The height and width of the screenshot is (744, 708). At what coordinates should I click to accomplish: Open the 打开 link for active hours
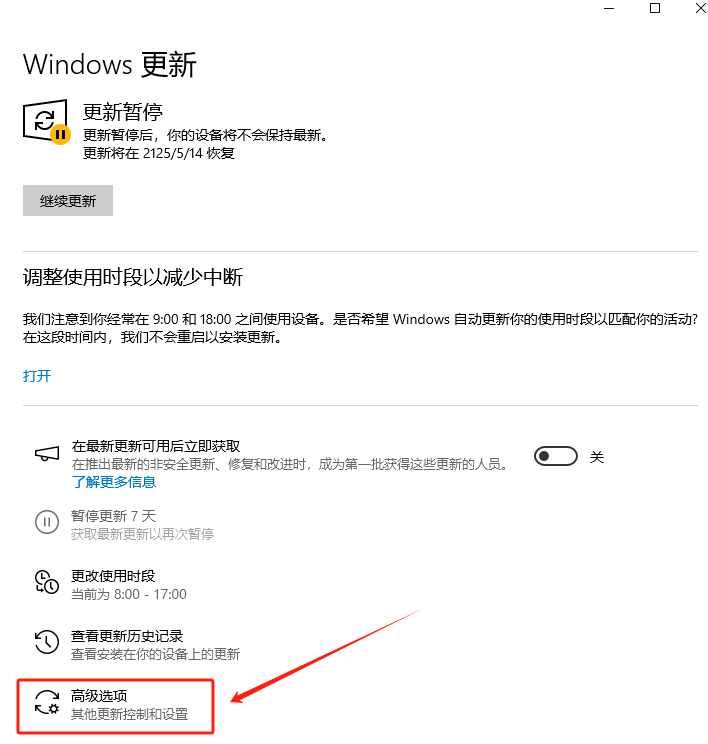click(x=37, y=376)
